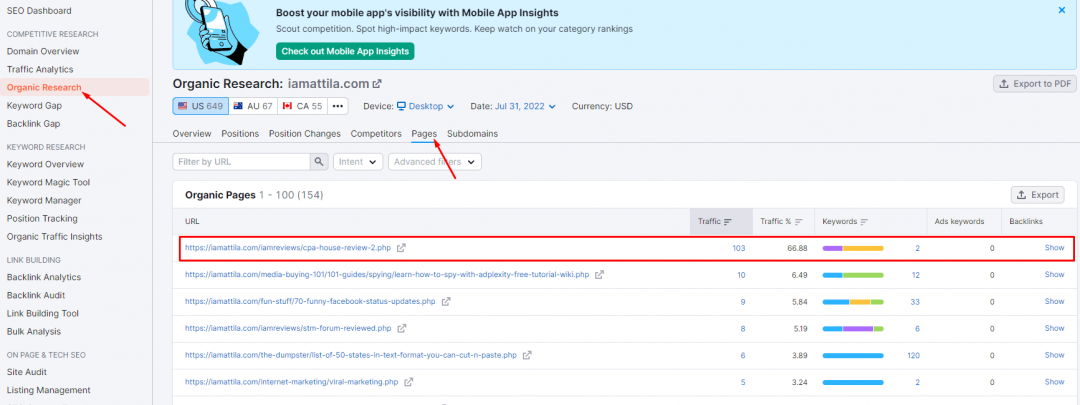Sort by Keywords column icon
This screenshot has width=1080, height=405.
pyautogui.click(x=863, y=221)
